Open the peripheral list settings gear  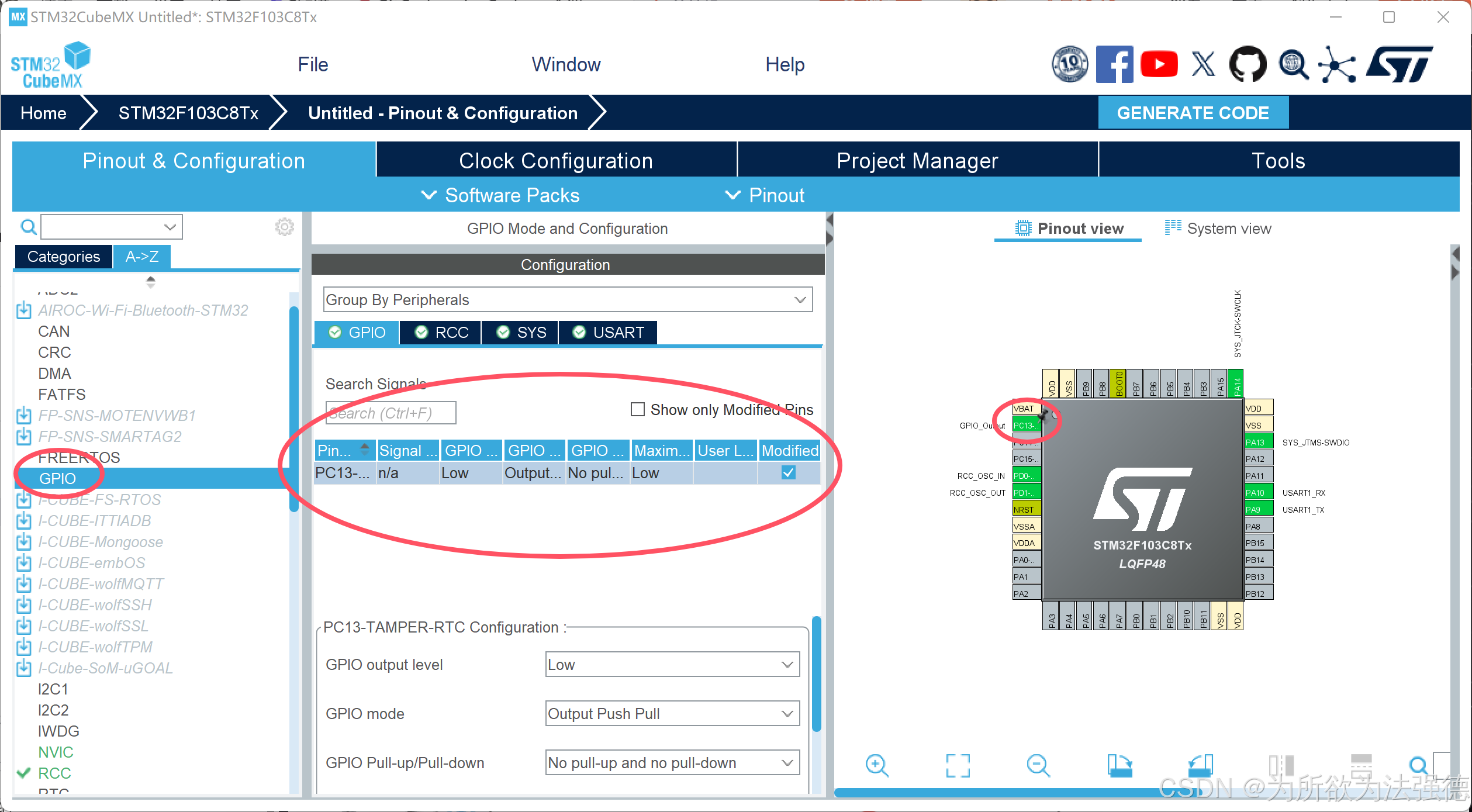point(285,227)
